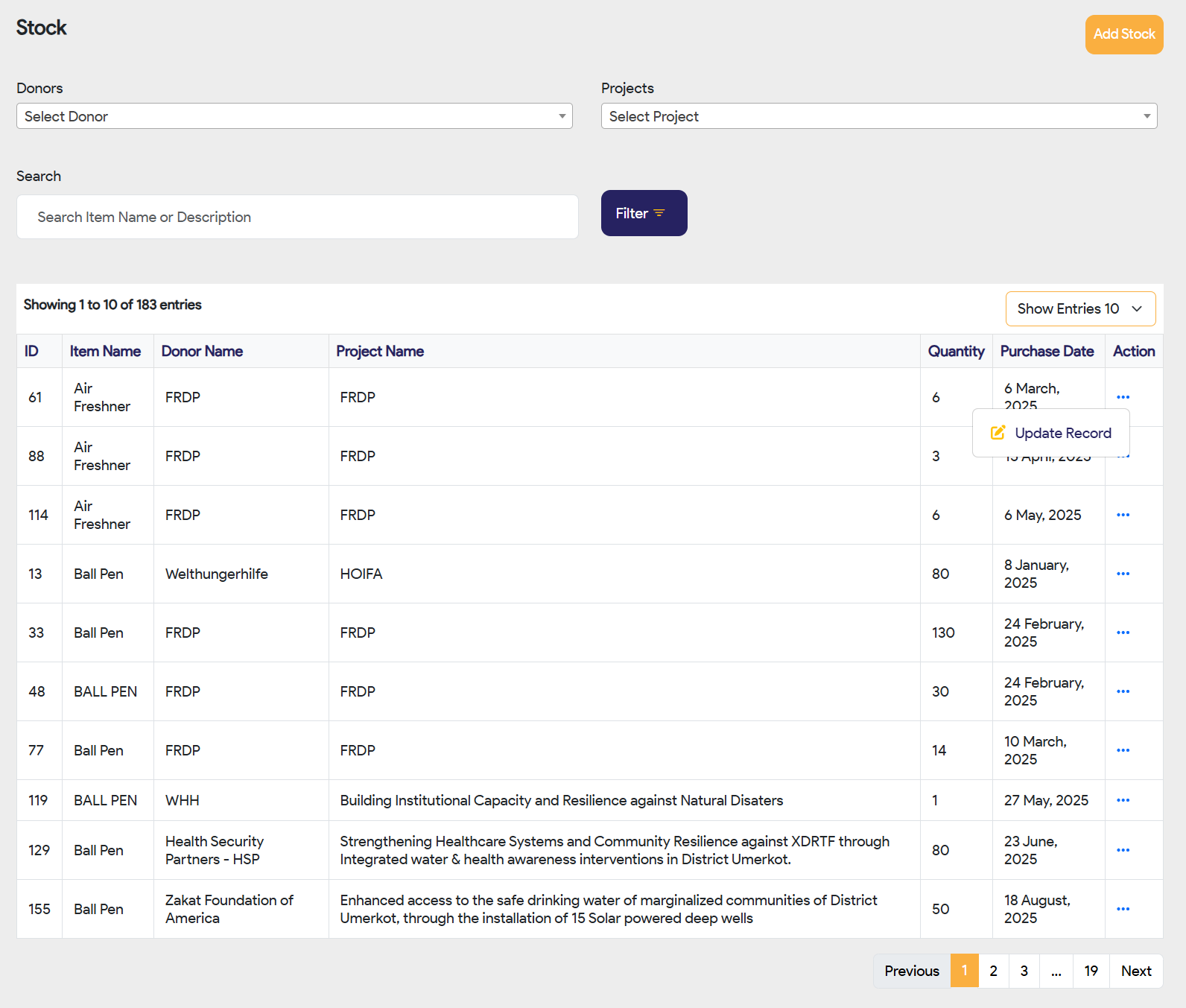This screenshot has height=1008, width=1186.
Task: Go to page 2 of results
Action: coord(993,971)
